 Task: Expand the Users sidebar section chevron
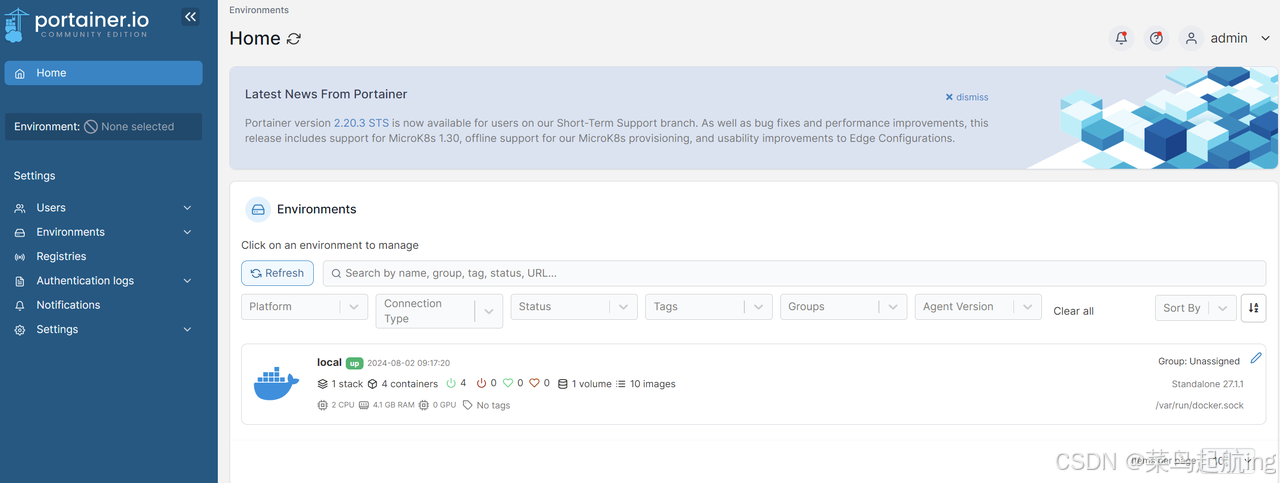point(187,208)
